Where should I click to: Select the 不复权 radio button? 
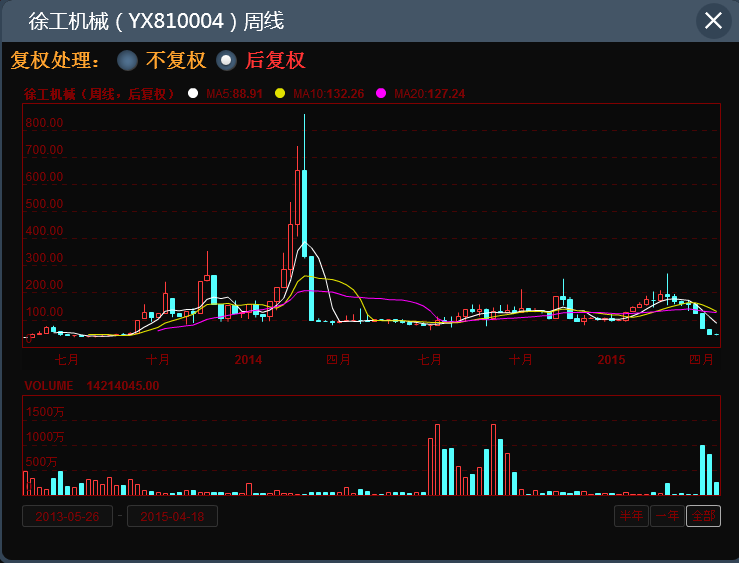click(127, 61)
